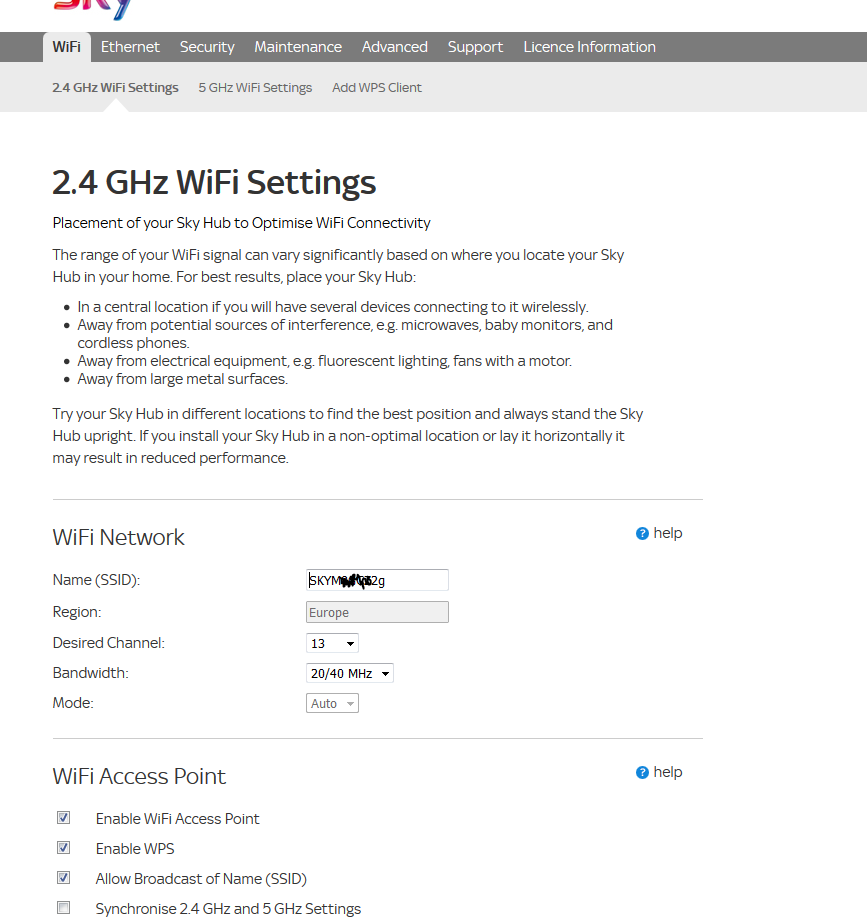The width and height of the screenshot is (867, 923).
Task: Open 5 GHz WiFi Settings page
Action: coord(255,88)
